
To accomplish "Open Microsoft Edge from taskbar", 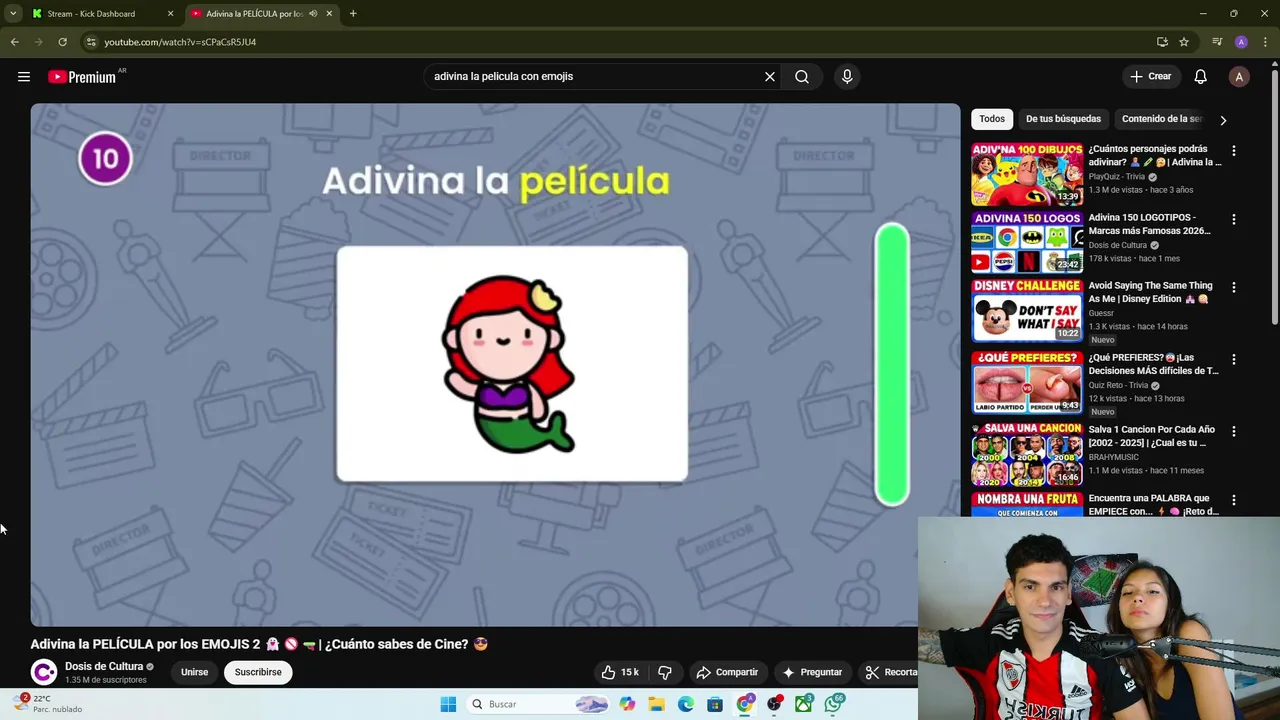I will pos(686,704).
